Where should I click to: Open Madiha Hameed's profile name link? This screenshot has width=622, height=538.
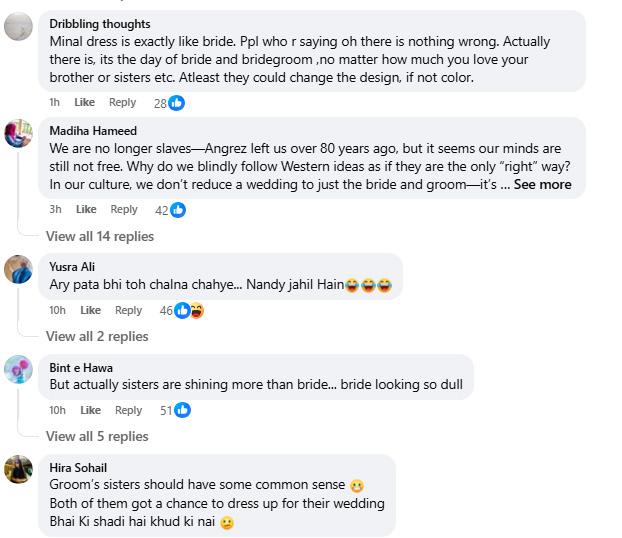pos(93,131)
